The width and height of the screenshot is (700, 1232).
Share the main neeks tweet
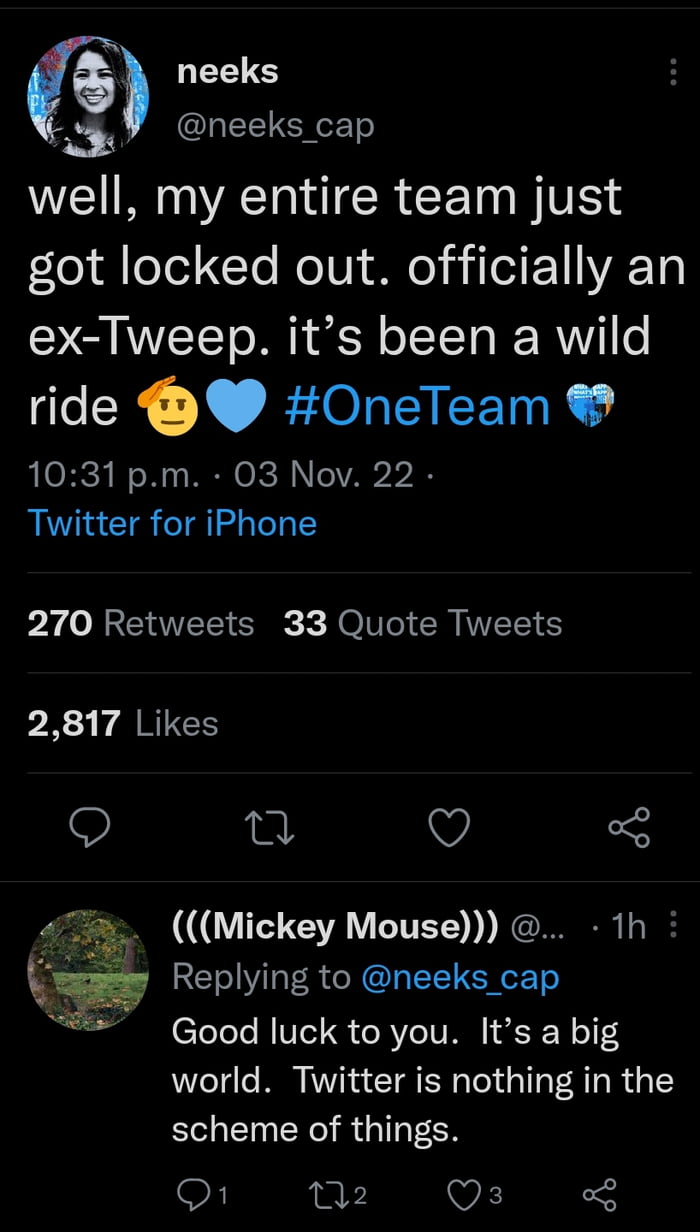pyautogui.click(x=629, y=827)
